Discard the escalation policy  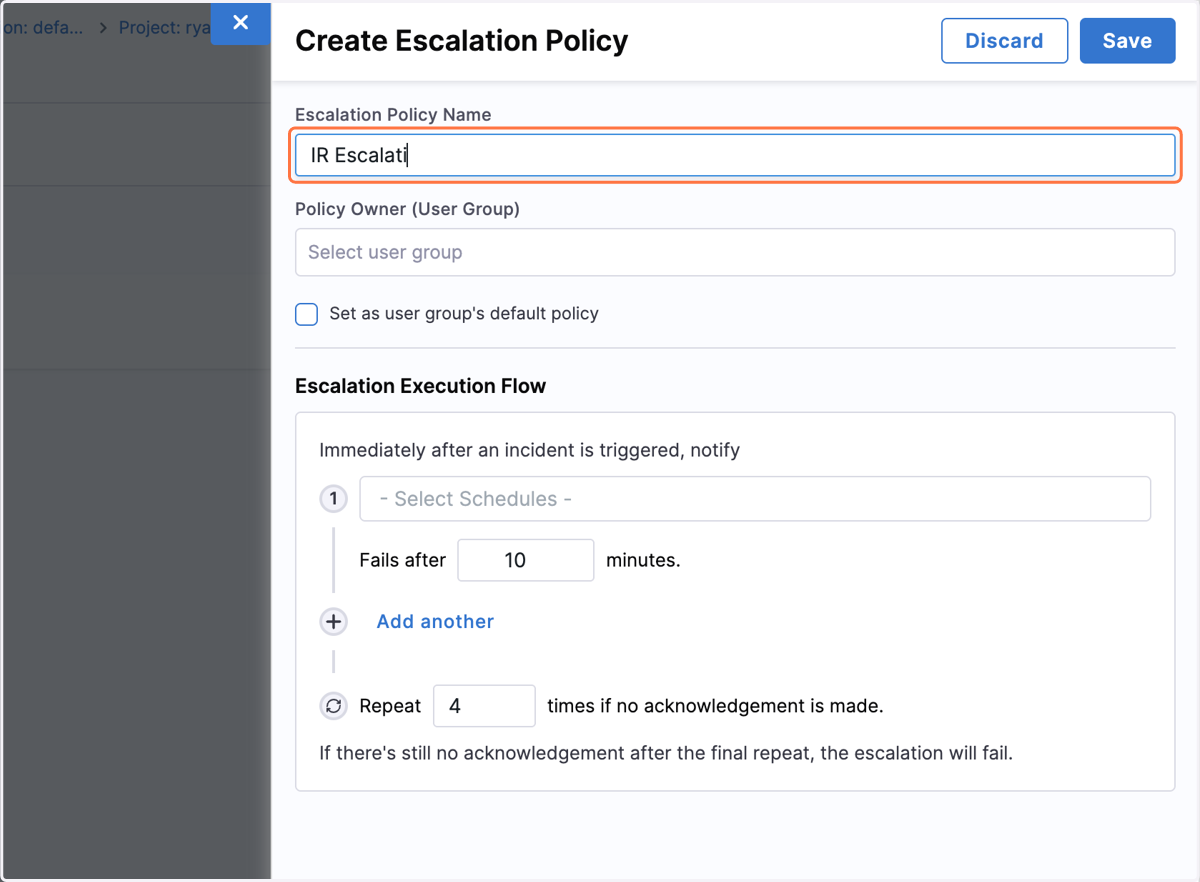tap(1004, 41)
